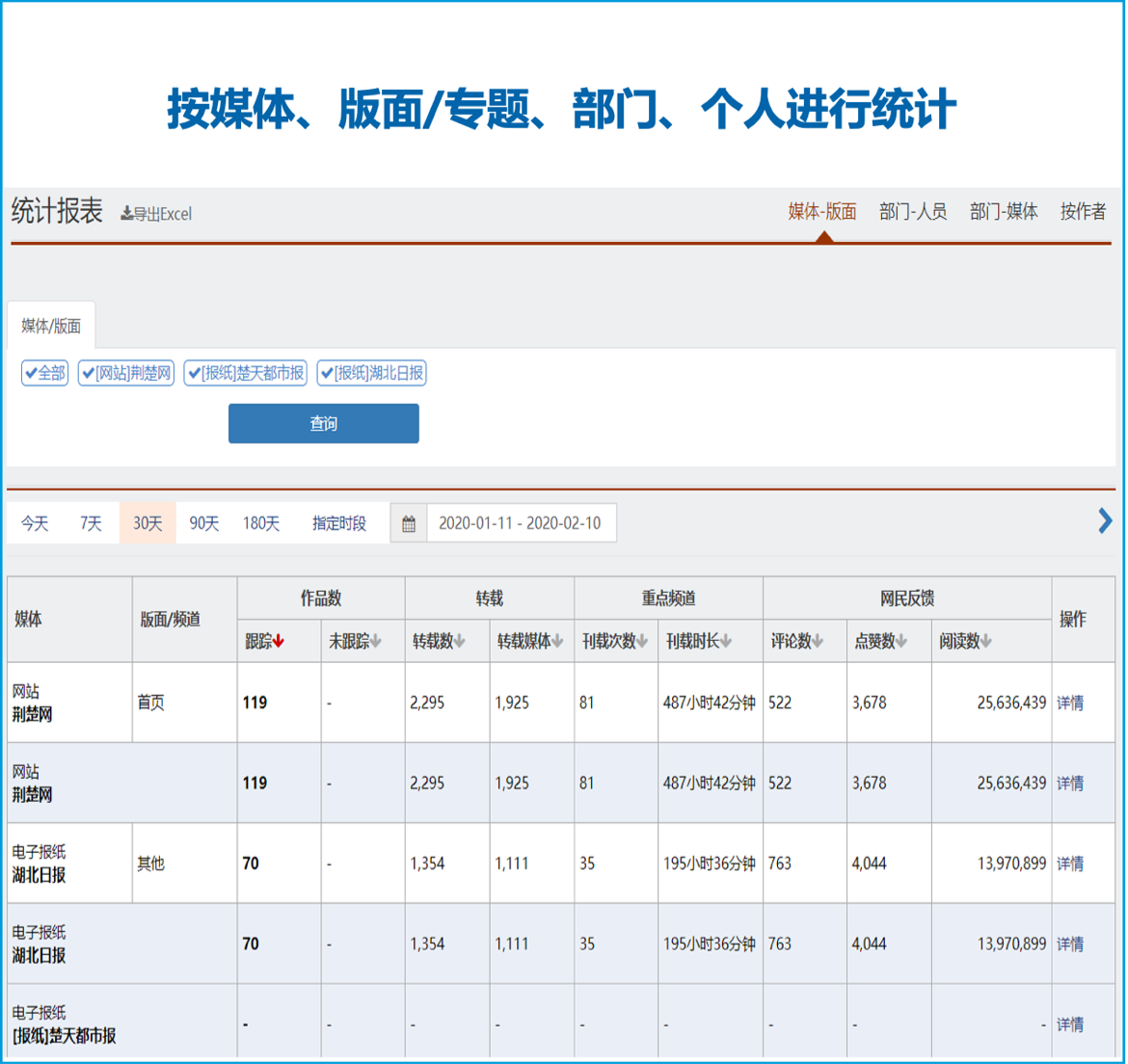This screenshot has width=1128, height=1064.
Task: Open 详情 for 楚天都市报 row
Action: [x=1070, y=1025]
